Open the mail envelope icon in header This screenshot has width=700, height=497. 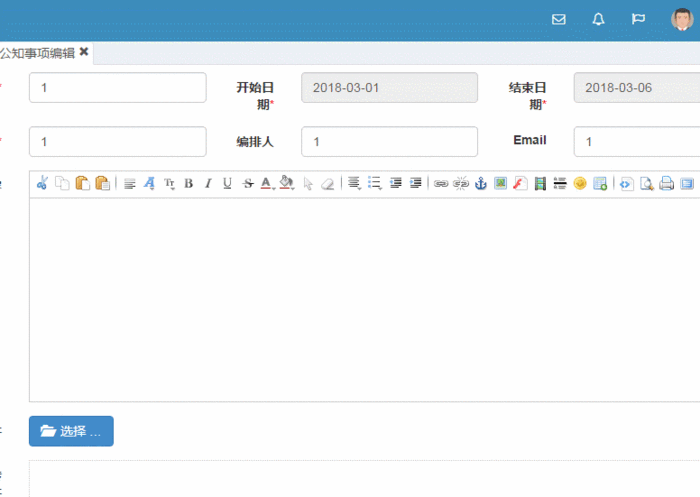(558, 19)
